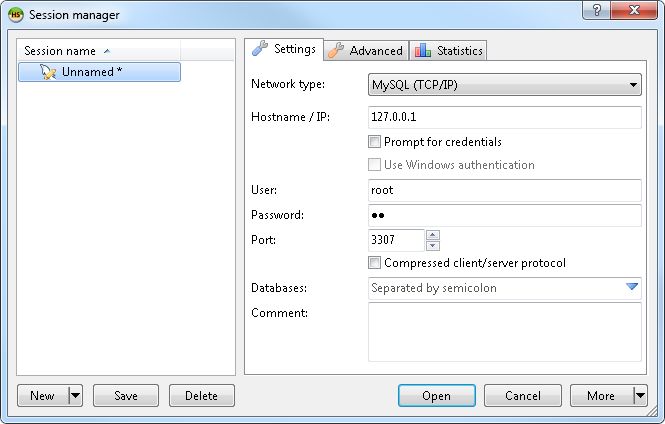Image resolution: width=665 pixels, height=424 pixels.
Task: Check Use Windows authentication option
Action: [x=374, y=165]
